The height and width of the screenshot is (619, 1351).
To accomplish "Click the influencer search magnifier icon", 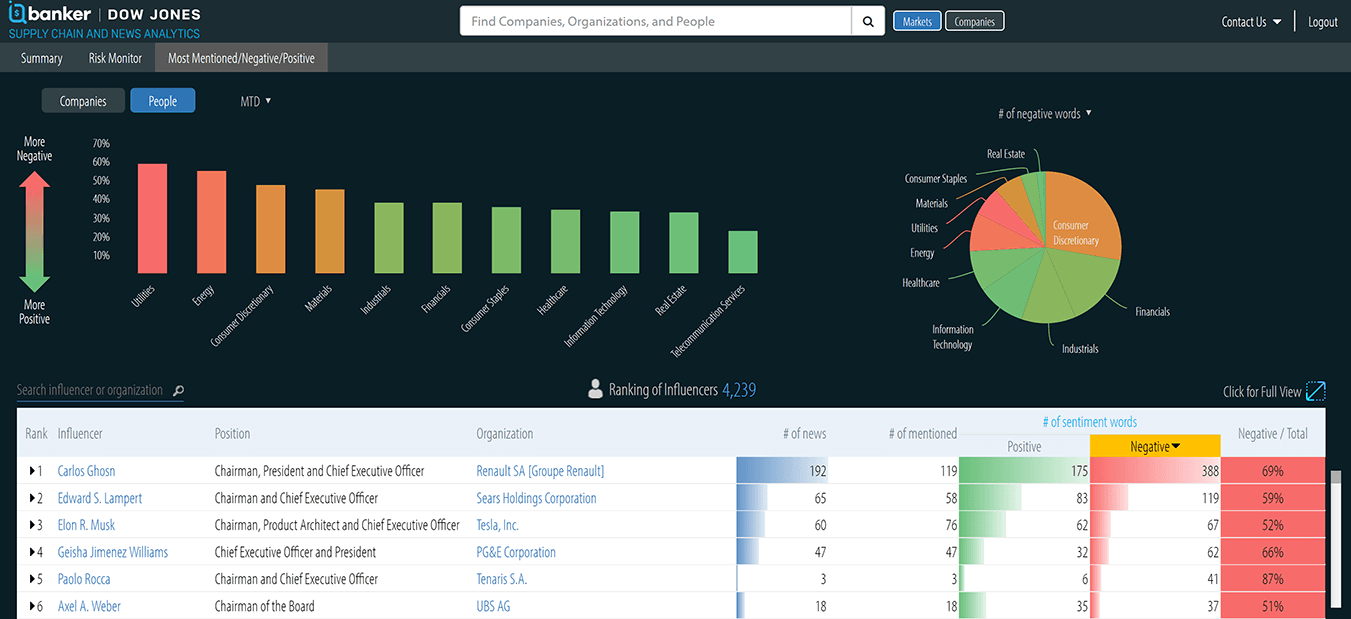I will coord(178,391).
